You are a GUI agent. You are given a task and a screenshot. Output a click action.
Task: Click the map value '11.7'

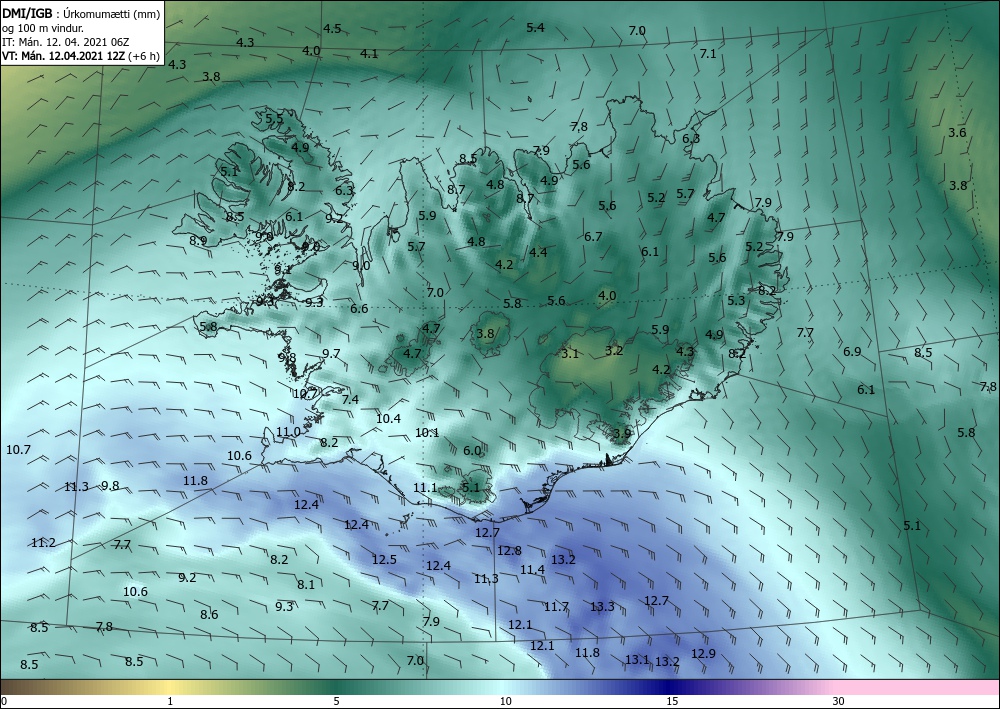coord(556,606)
